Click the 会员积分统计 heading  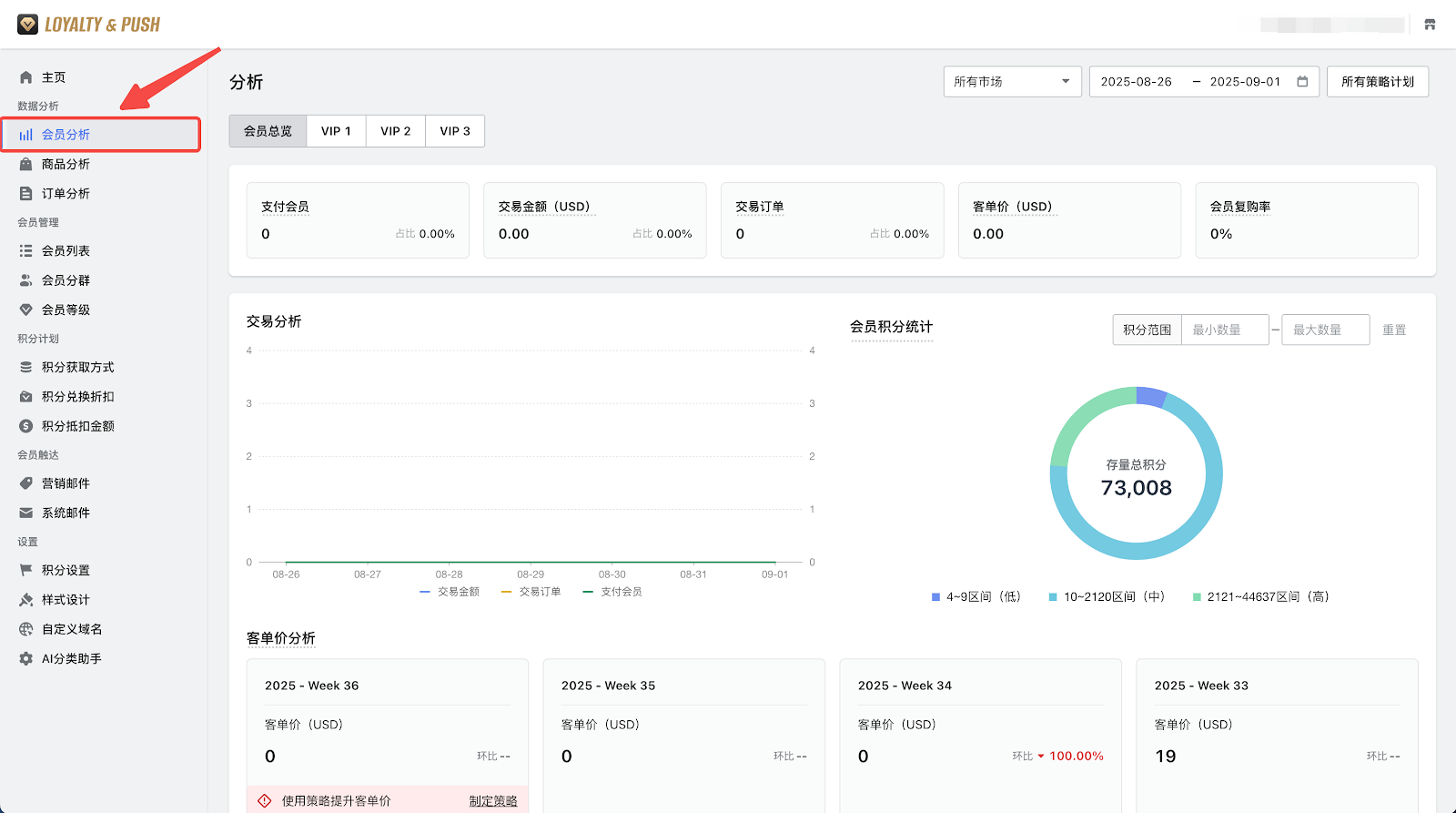[x=892, y=327]
